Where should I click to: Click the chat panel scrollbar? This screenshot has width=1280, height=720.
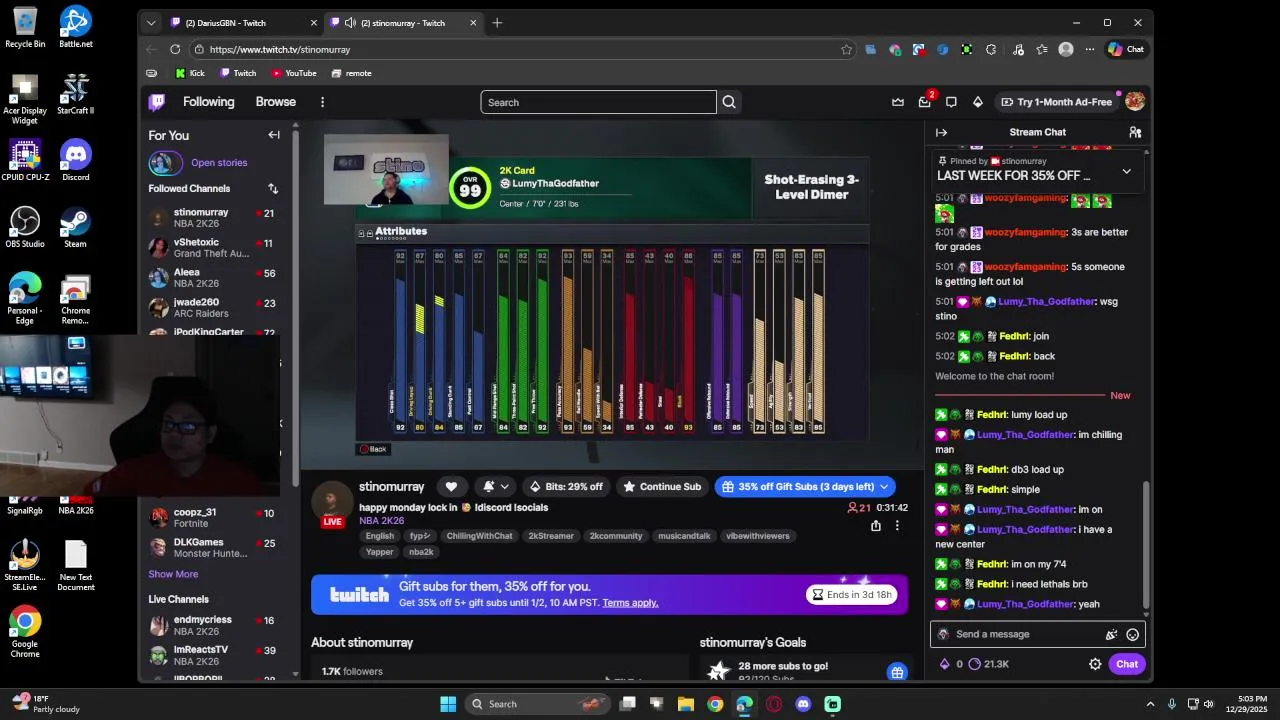click(1146, 547)
